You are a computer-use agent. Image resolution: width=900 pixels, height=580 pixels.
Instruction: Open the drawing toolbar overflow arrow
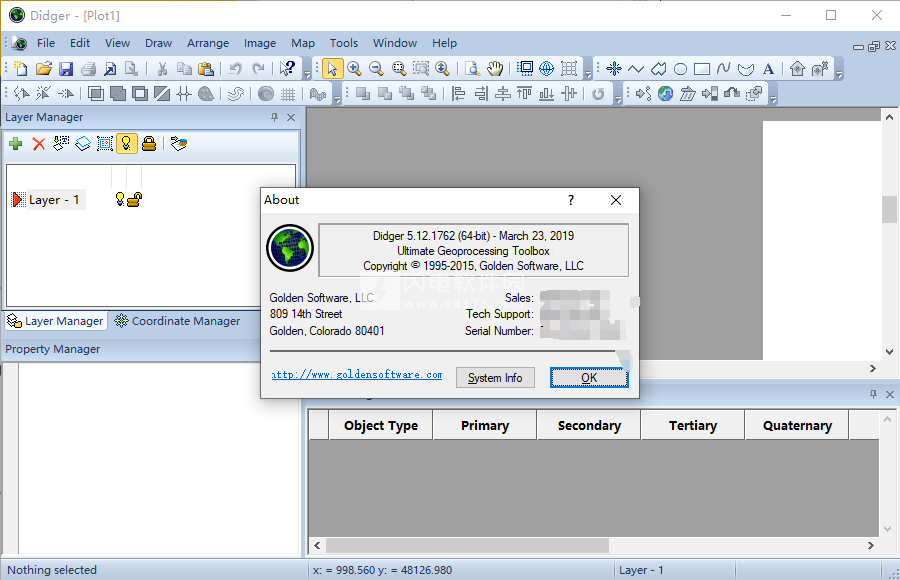coord(840,72)
